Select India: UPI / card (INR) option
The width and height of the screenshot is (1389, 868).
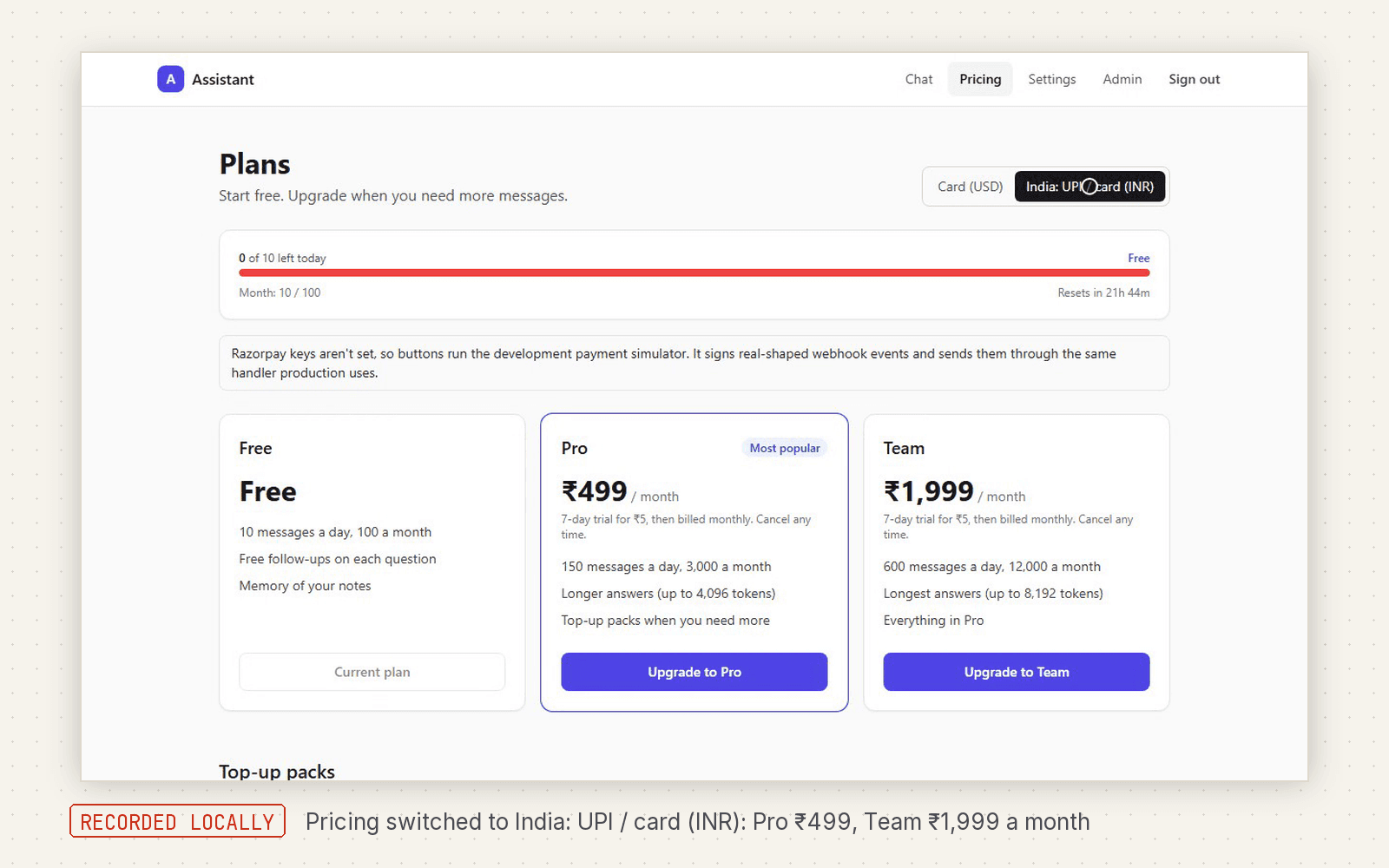[x=1089, y=187]
